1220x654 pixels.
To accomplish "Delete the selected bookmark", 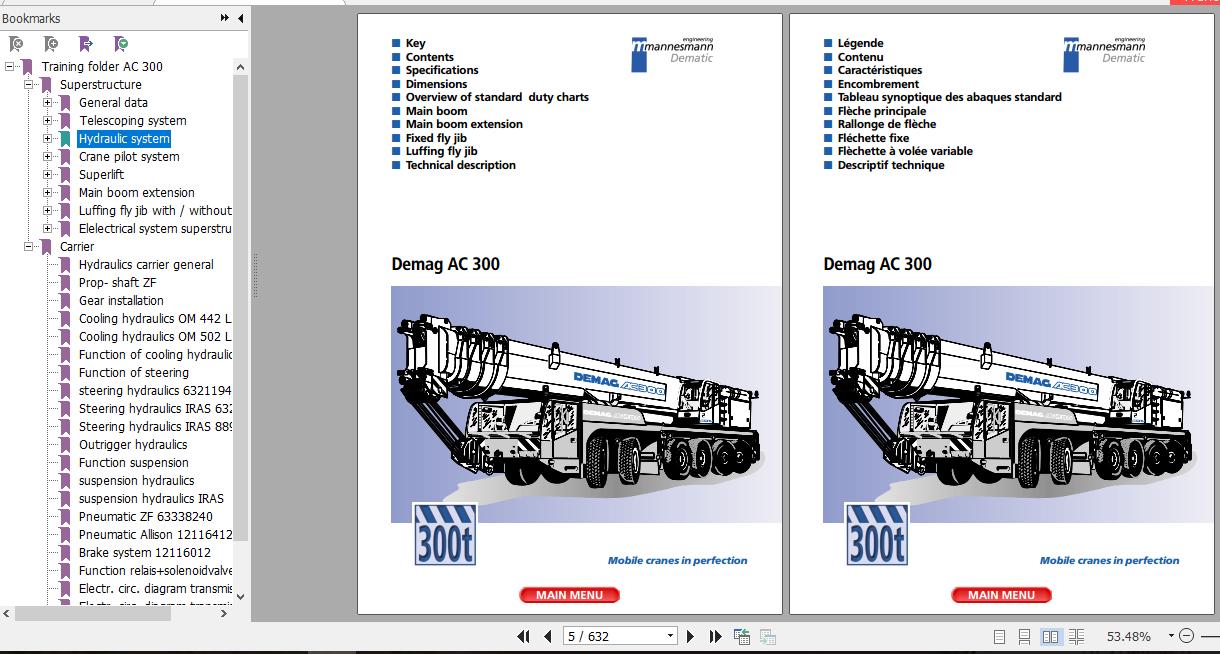I will pyautogui.click(x=15, y=44).
